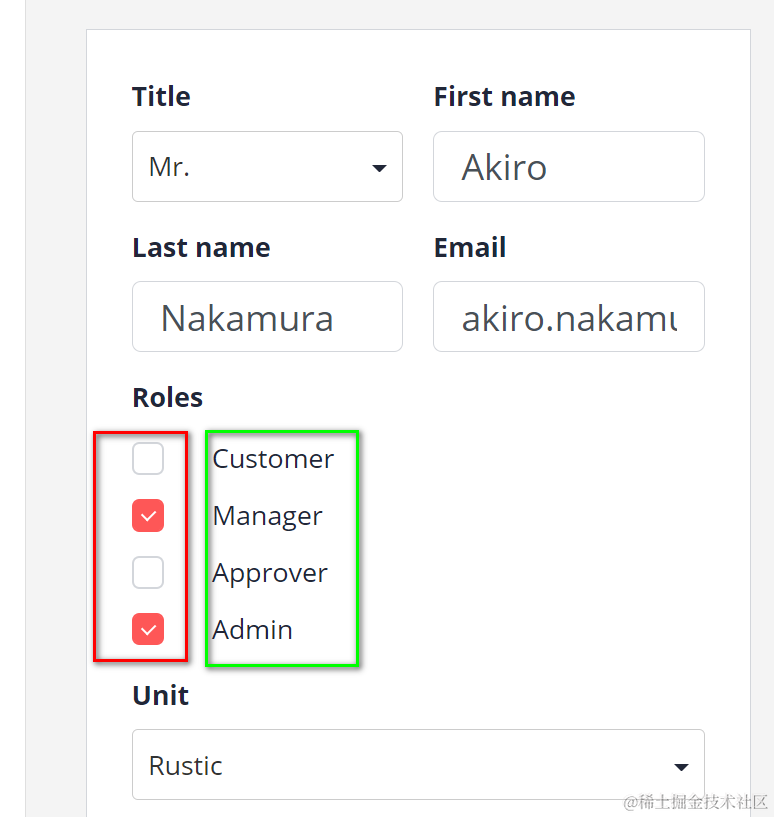
Task: Enable the Customer role checkbox
Action: click(148, 459)
